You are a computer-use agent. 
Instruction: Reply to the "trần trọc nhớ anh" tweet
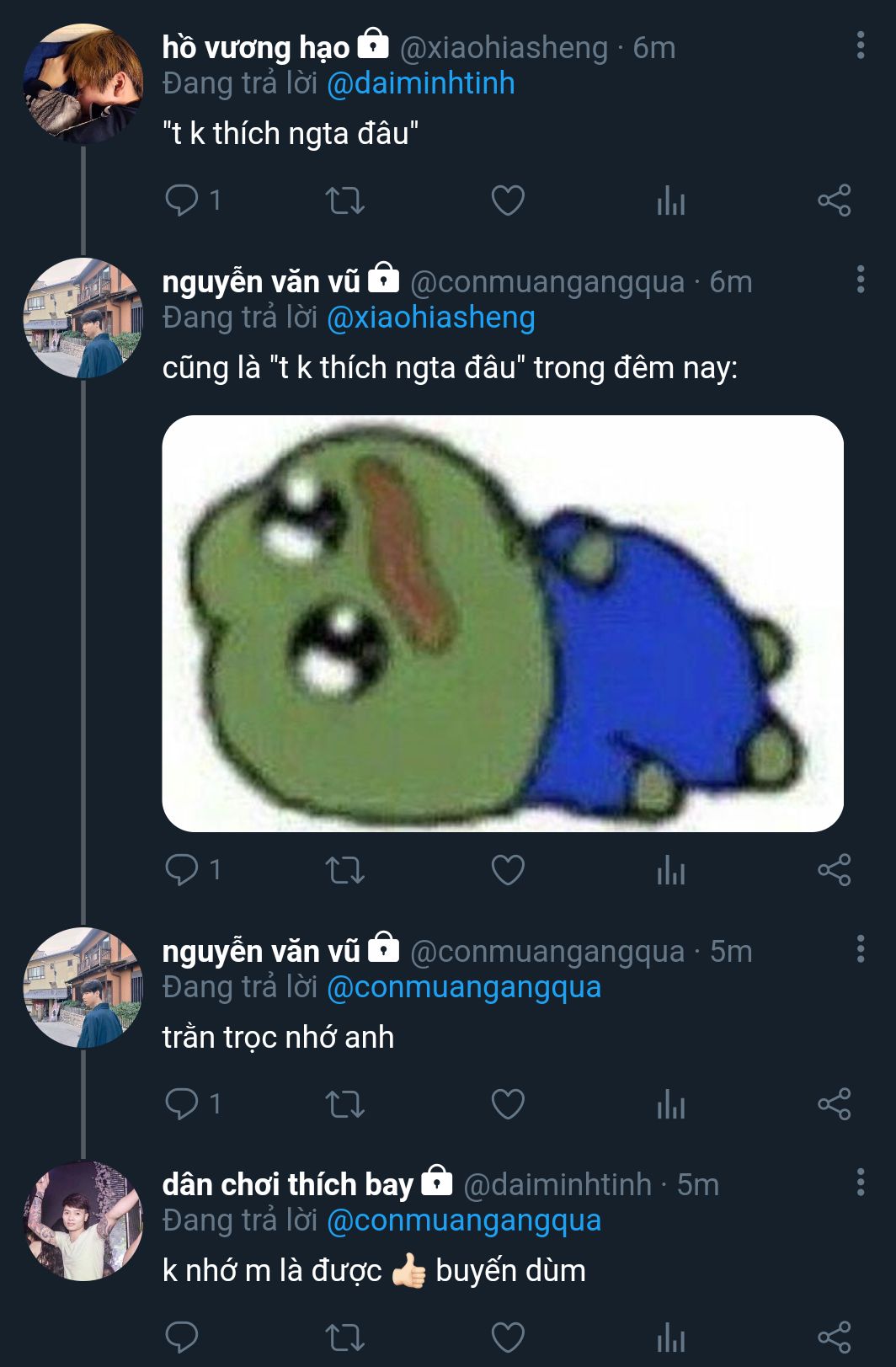point(182,1104)
